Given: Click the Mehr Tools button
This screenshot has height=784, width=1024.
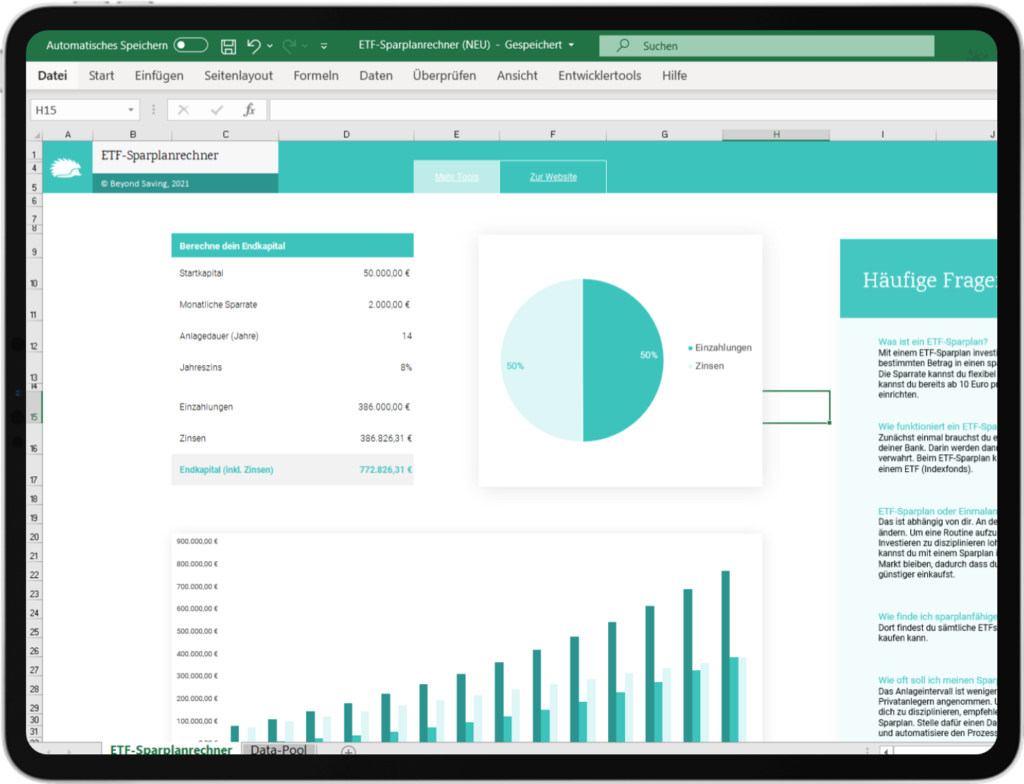Looking at the screenshot, I should [456, 176].
